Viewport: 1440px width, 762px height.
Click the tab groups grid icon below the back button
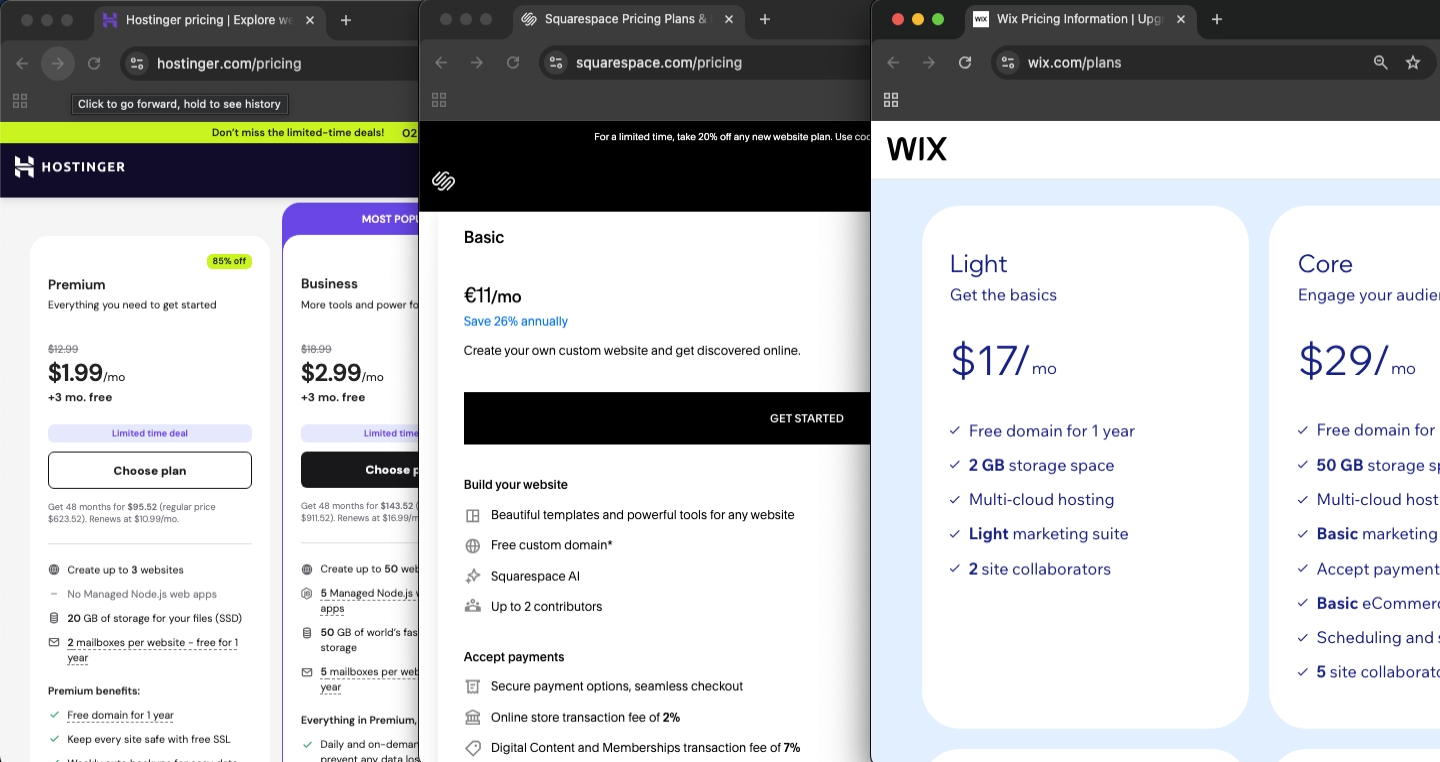tap(20, 100)
